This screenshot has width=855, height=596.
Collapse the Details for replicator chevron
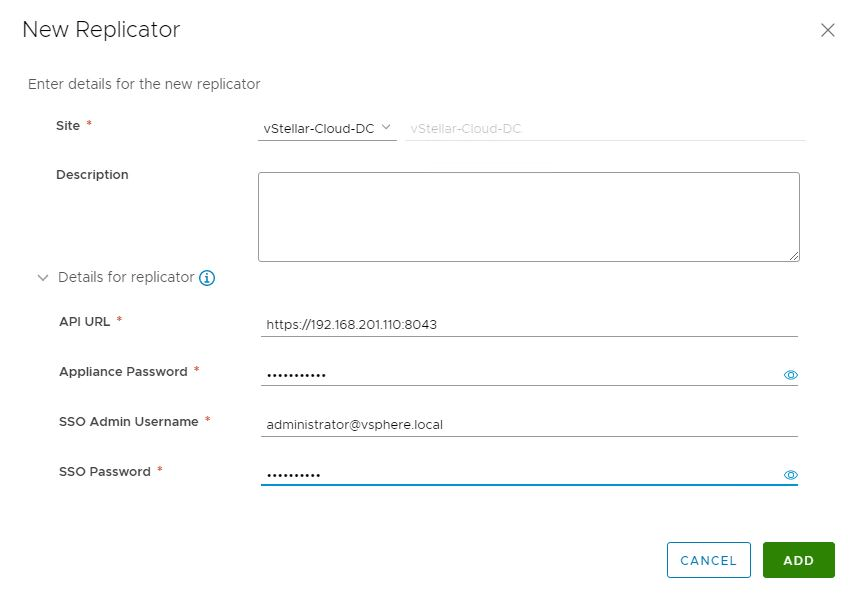43,278
